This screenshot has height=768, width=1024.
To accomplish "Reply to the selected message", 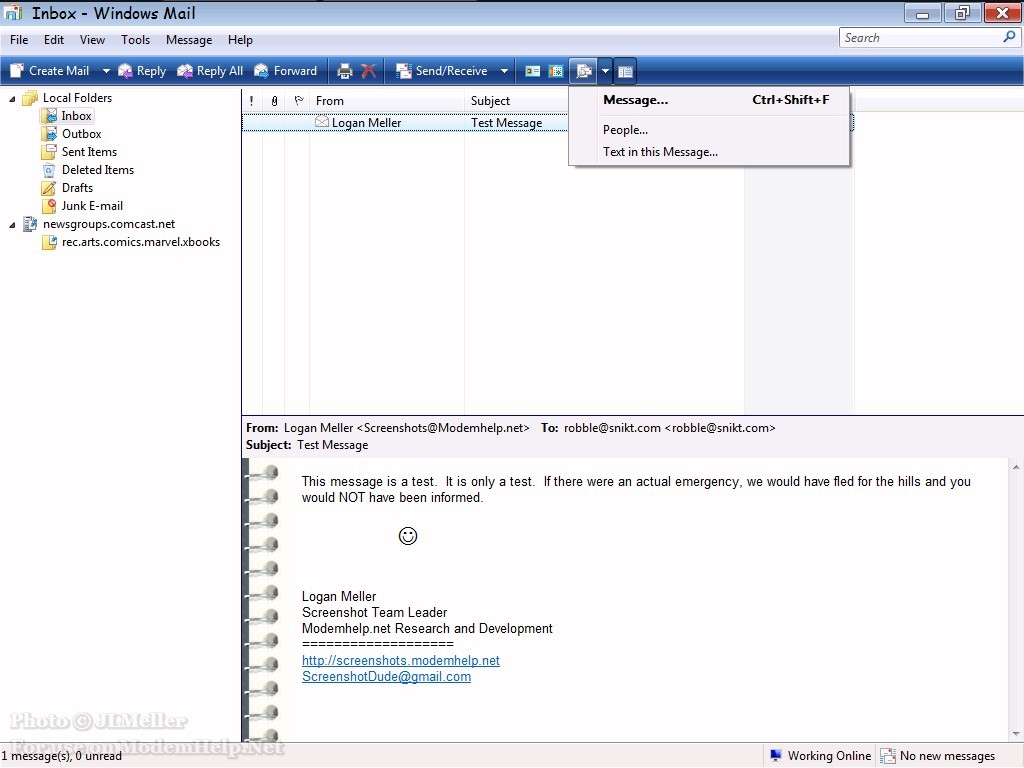I will point(142,71).
